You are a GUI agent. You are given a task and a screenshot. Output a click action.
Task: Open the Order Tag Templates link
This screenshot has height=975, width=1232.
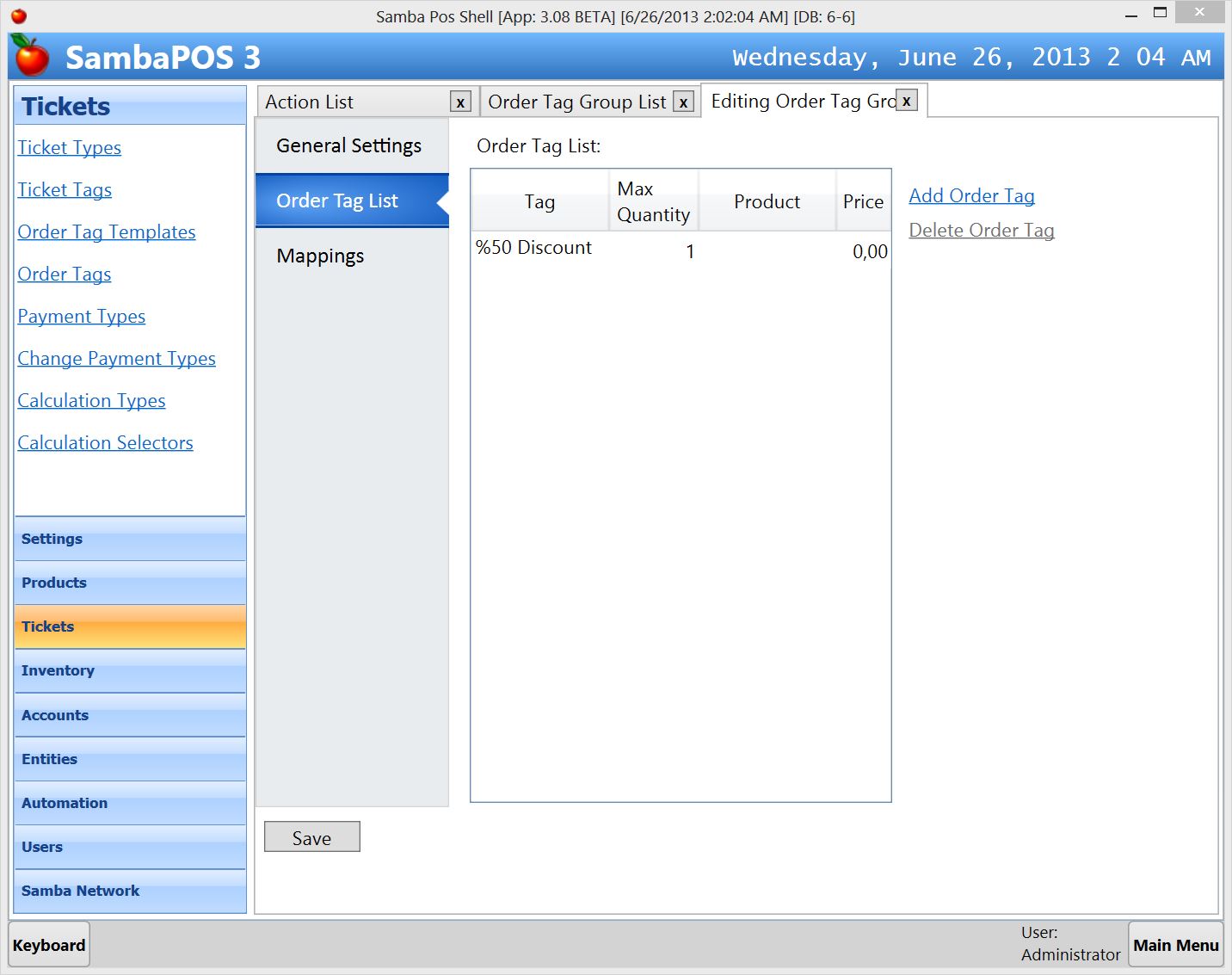coord(107,232)
